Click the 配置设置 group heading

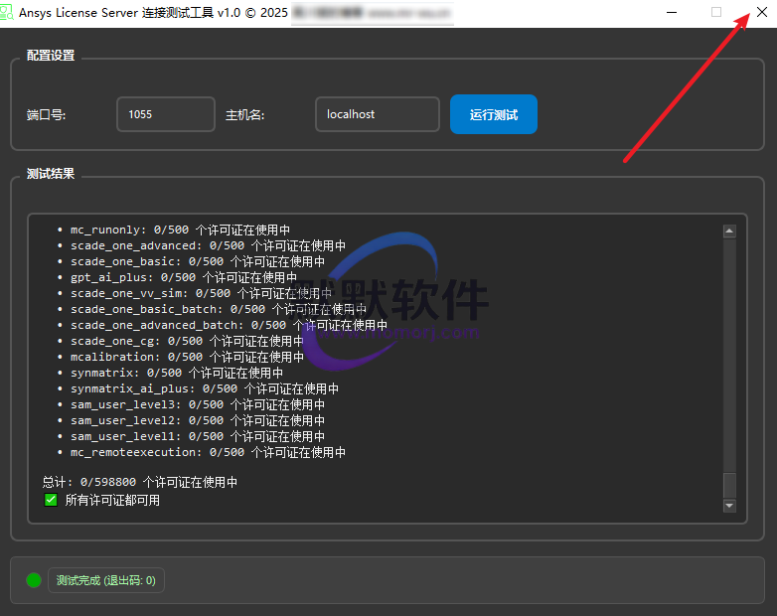[x=51, y=56]
